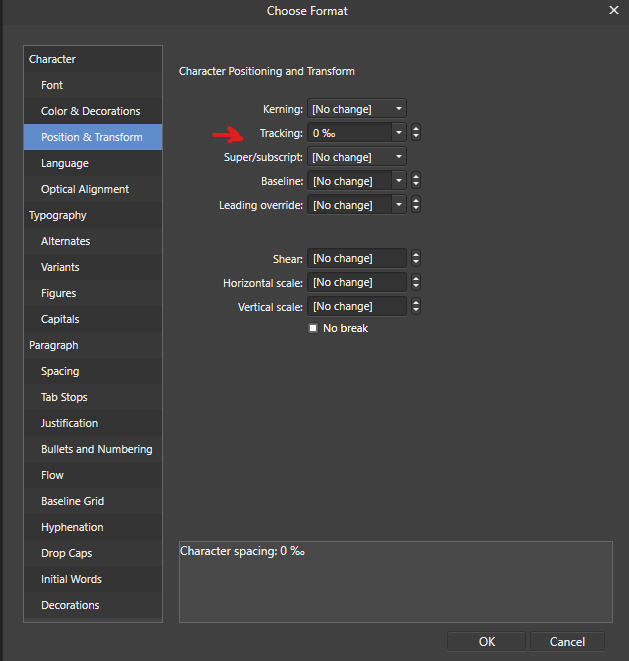The height and width of the screenshot is (661, 629).
Task: Select the Font category
Action: (52, 85)
